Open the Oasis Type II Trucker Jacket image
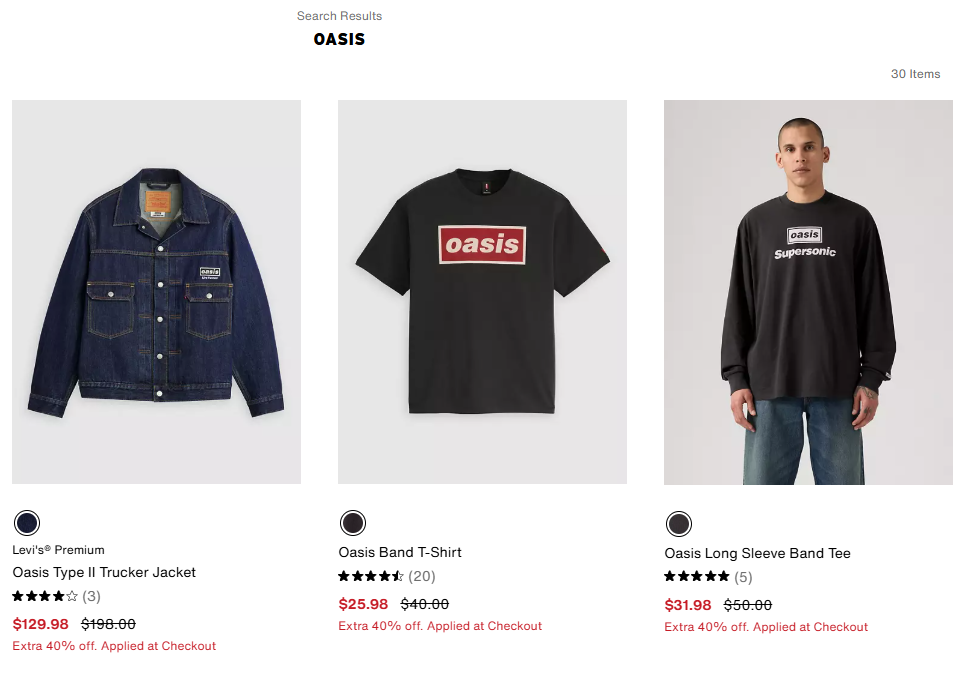This screenshot has width=965, height=682. coord(156,292)
